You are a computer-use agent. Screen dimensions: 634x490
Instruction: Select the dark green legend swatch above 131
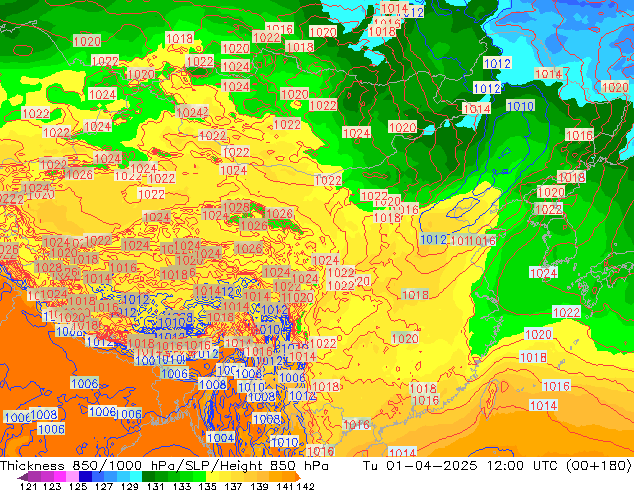pyautogui.click(x=148, y=477)
